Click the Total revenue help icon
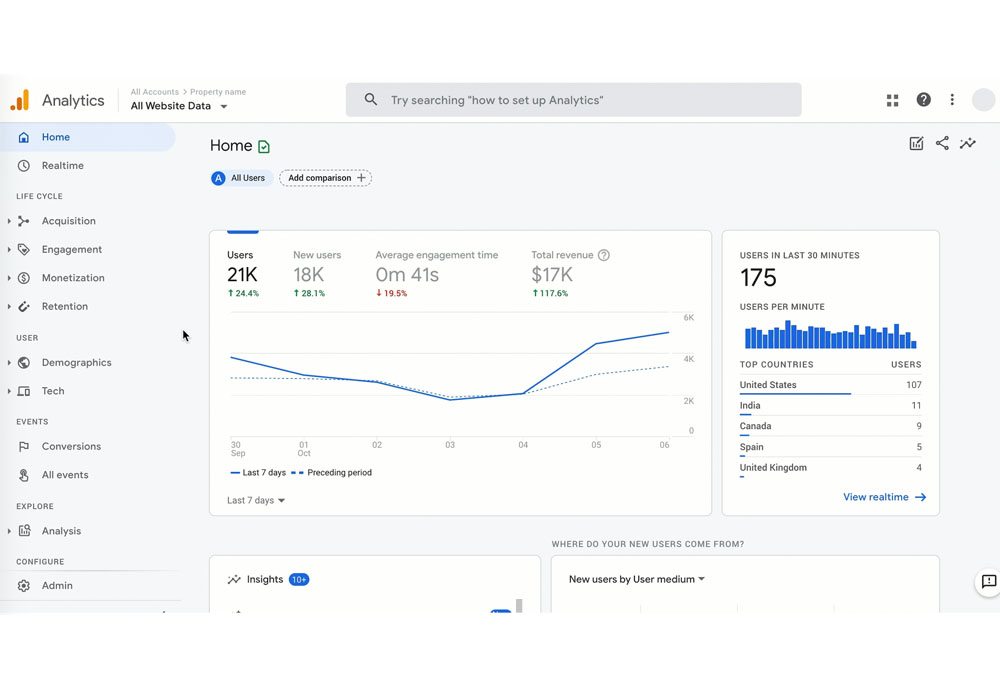This screenshot has height=700, width=1000. pyautogui.click(x=603, y=255)
